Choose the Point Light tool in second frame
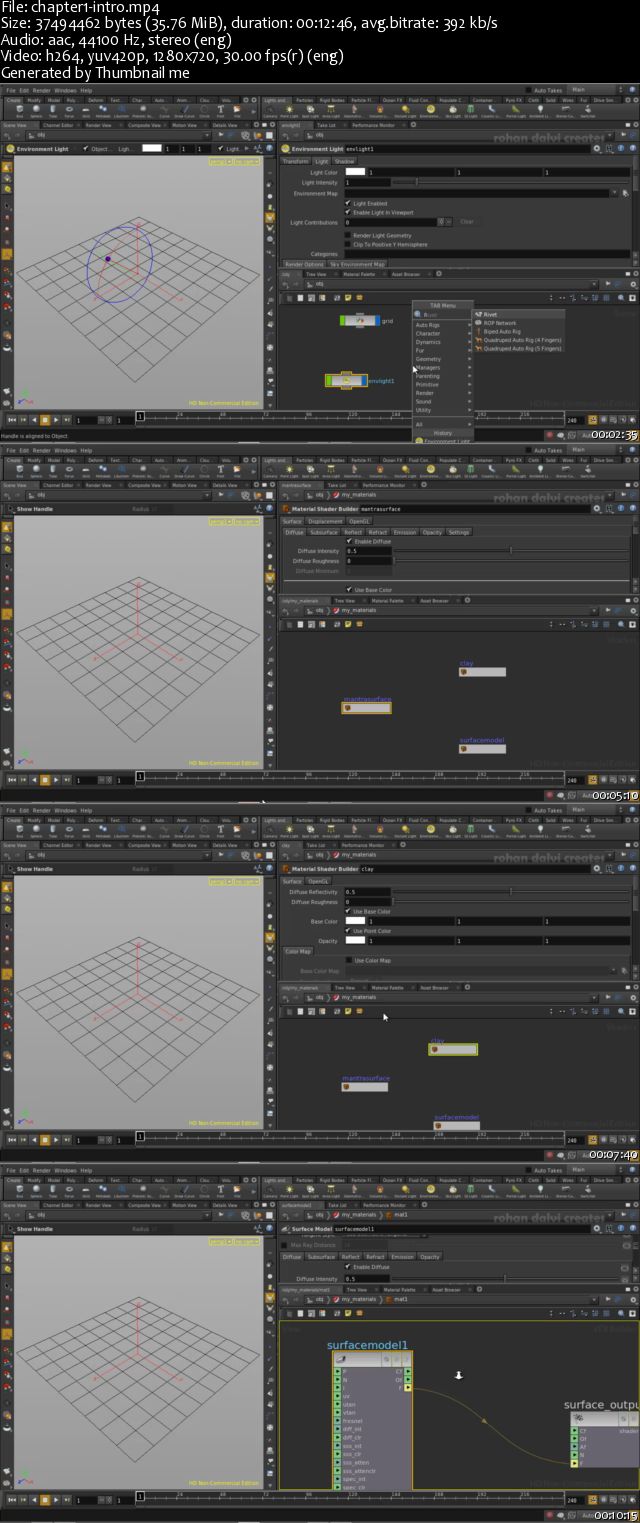 click(x=289, y=470)
